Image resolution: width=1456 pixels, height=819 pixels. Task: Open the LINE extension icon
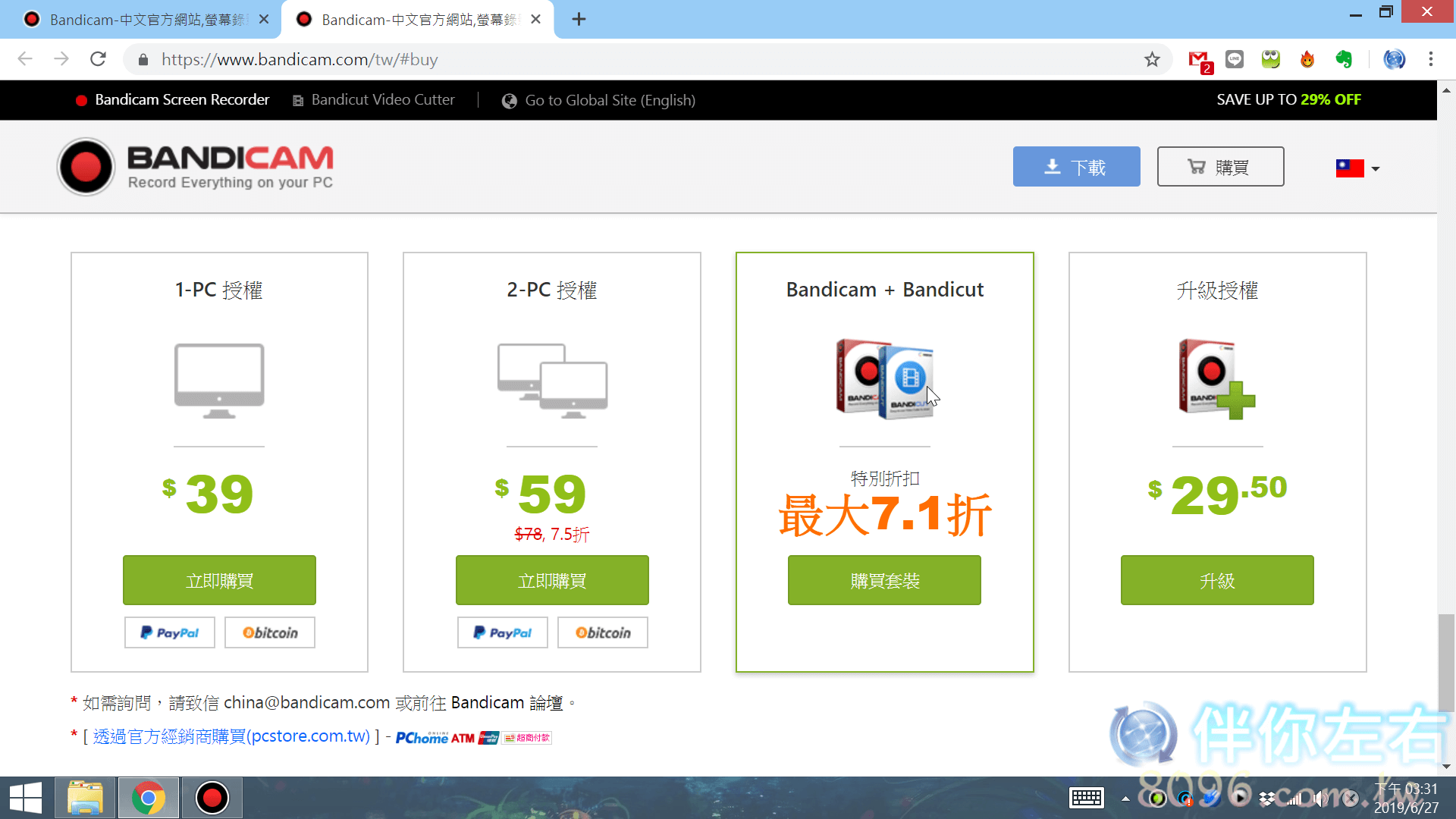1235,59
